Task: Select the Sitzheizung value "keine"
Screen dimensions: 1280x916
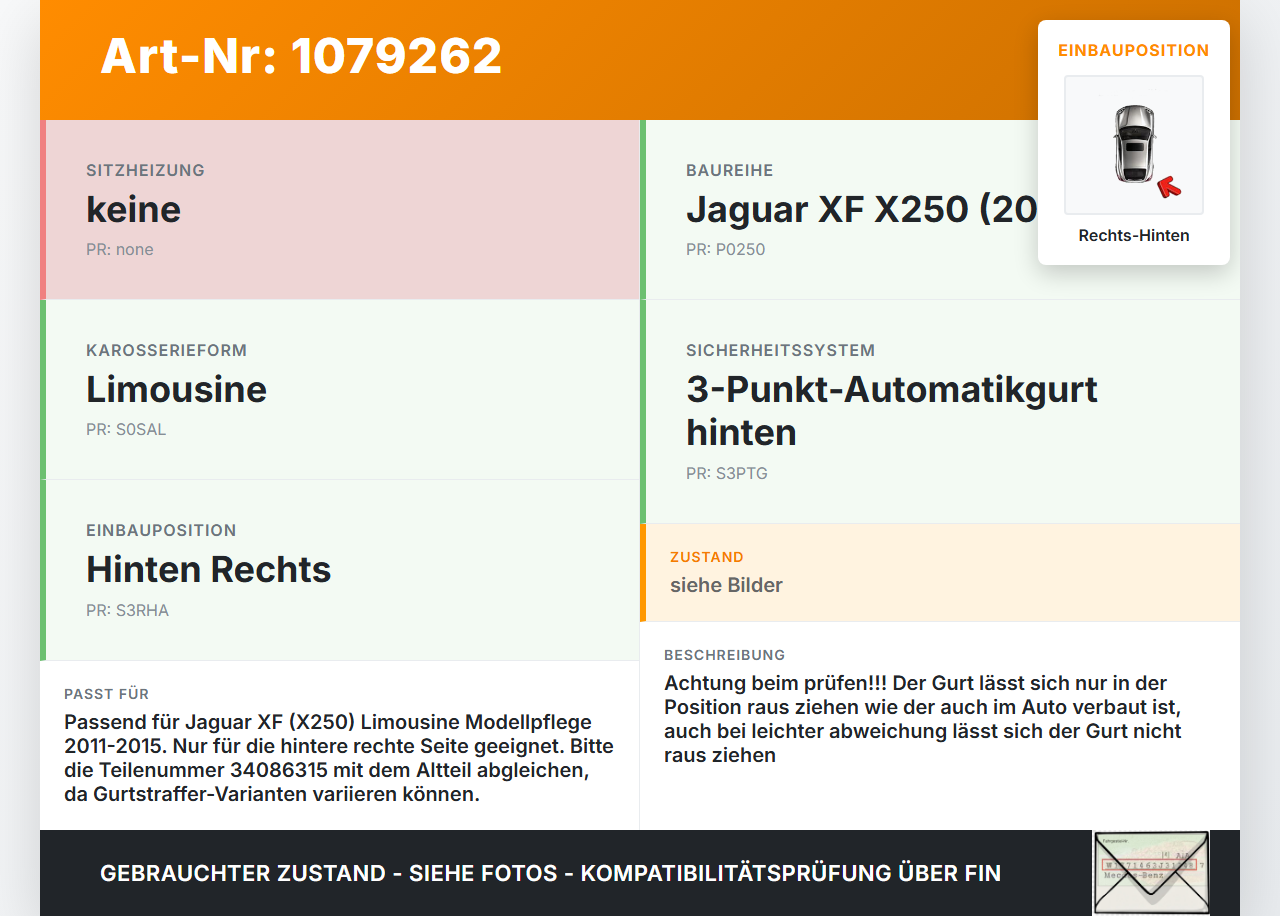Action: 134,209
